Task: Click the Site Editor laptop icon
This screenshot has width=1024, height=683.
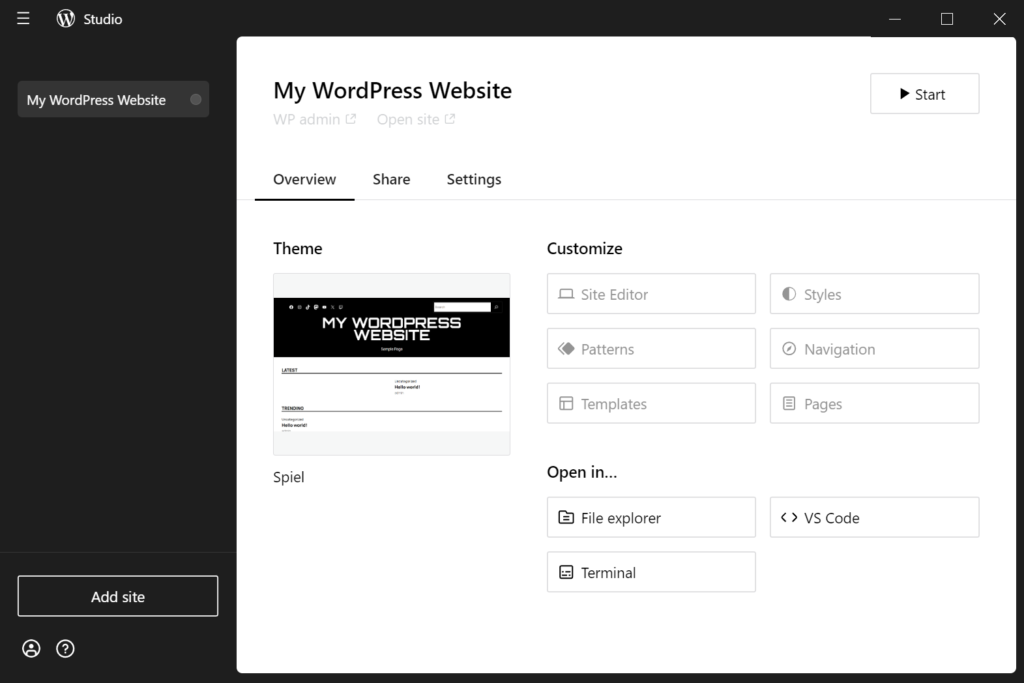Action: [x=565, y=293]
